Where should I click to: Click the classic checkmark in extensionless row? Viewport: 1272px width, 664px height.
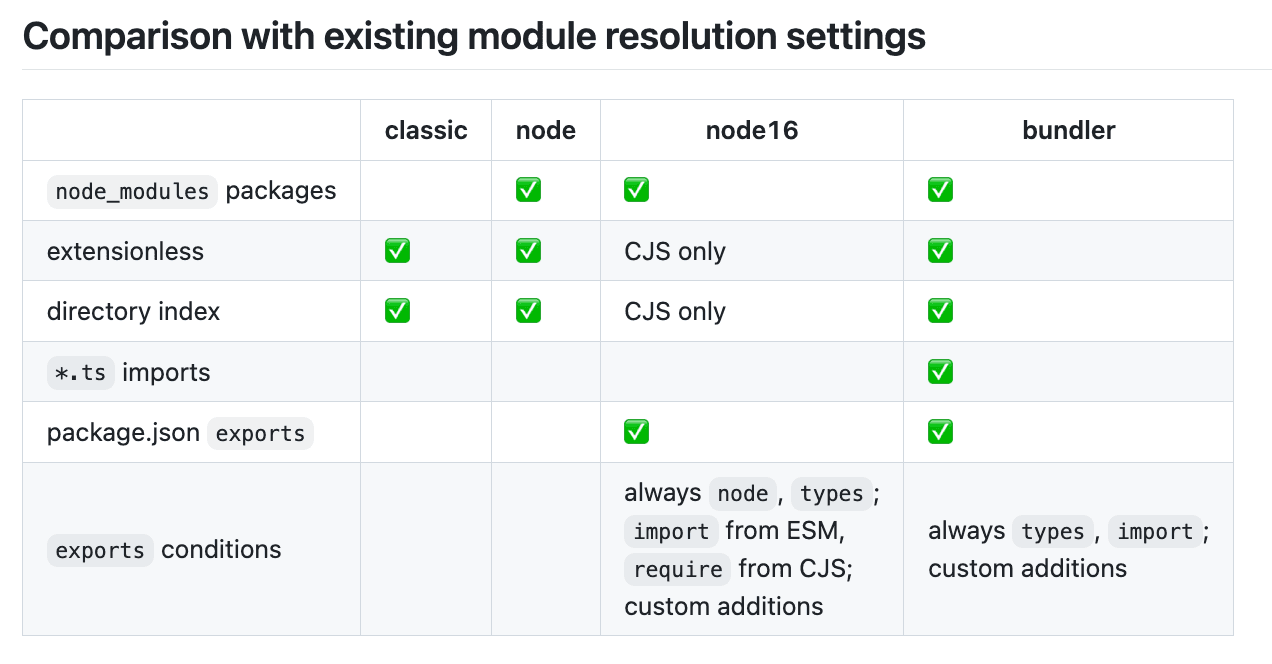(x=397, y=251)
